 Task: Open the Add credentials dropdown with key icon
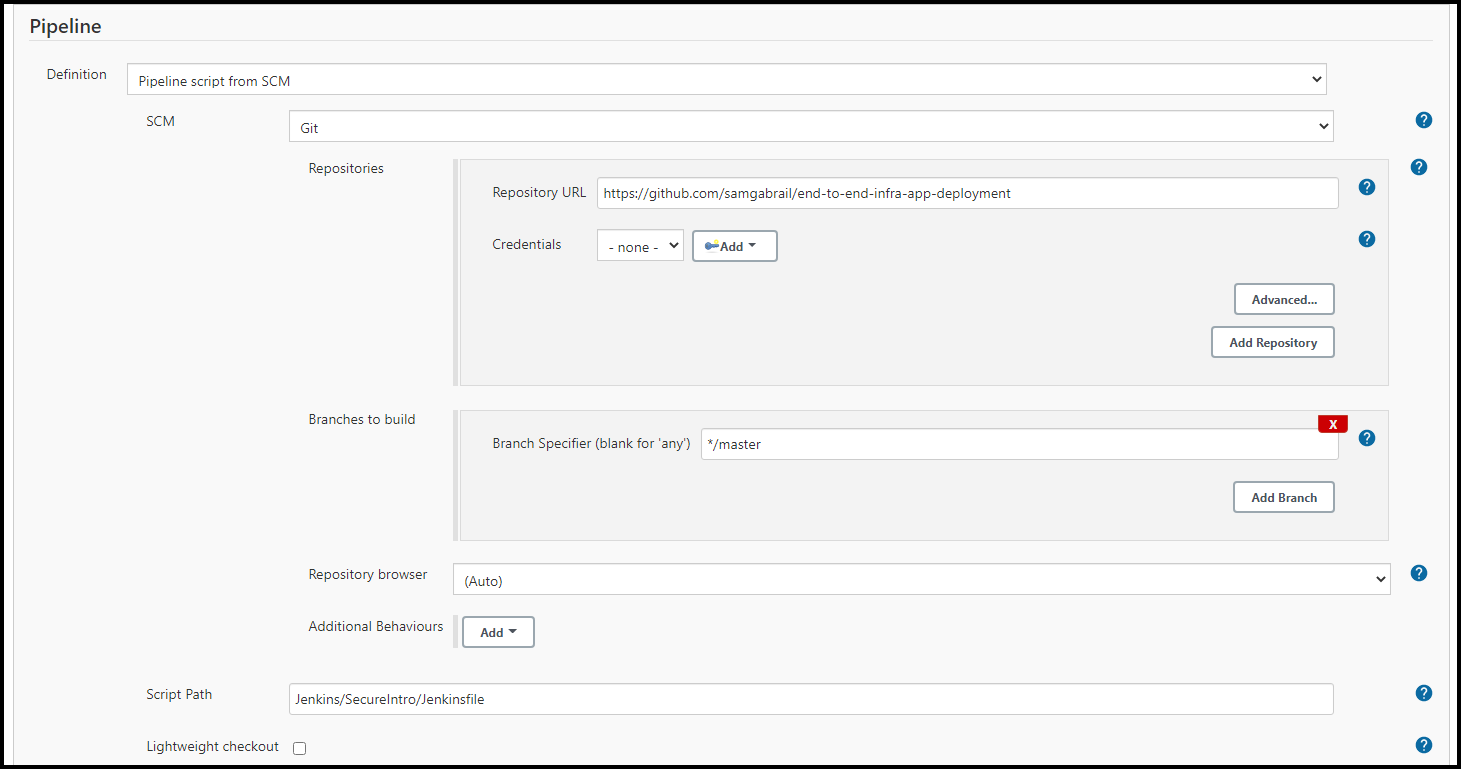click(x=734, y=245)
